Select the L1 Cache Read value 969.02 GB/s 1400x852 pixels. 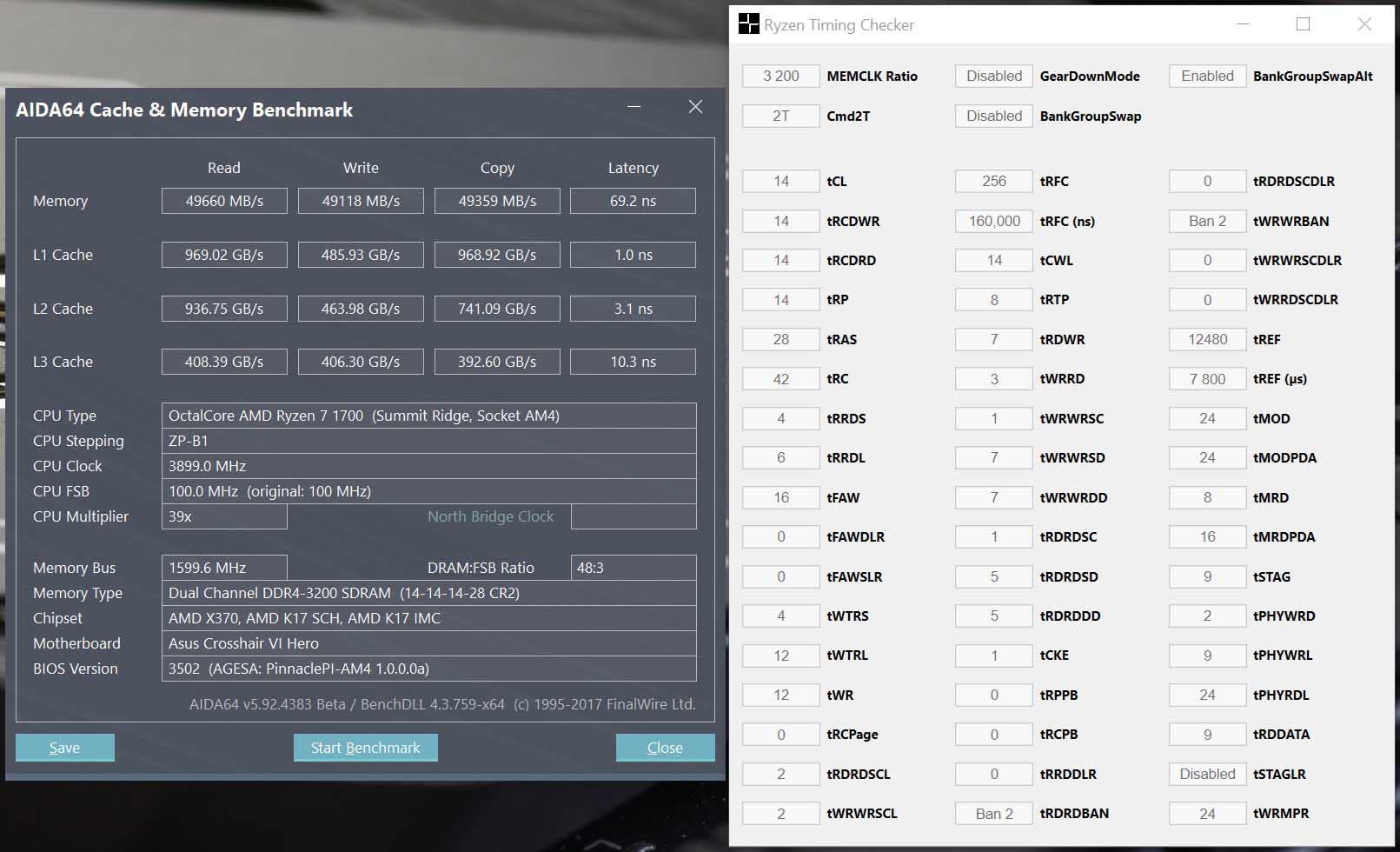click(x=224, y=255)
